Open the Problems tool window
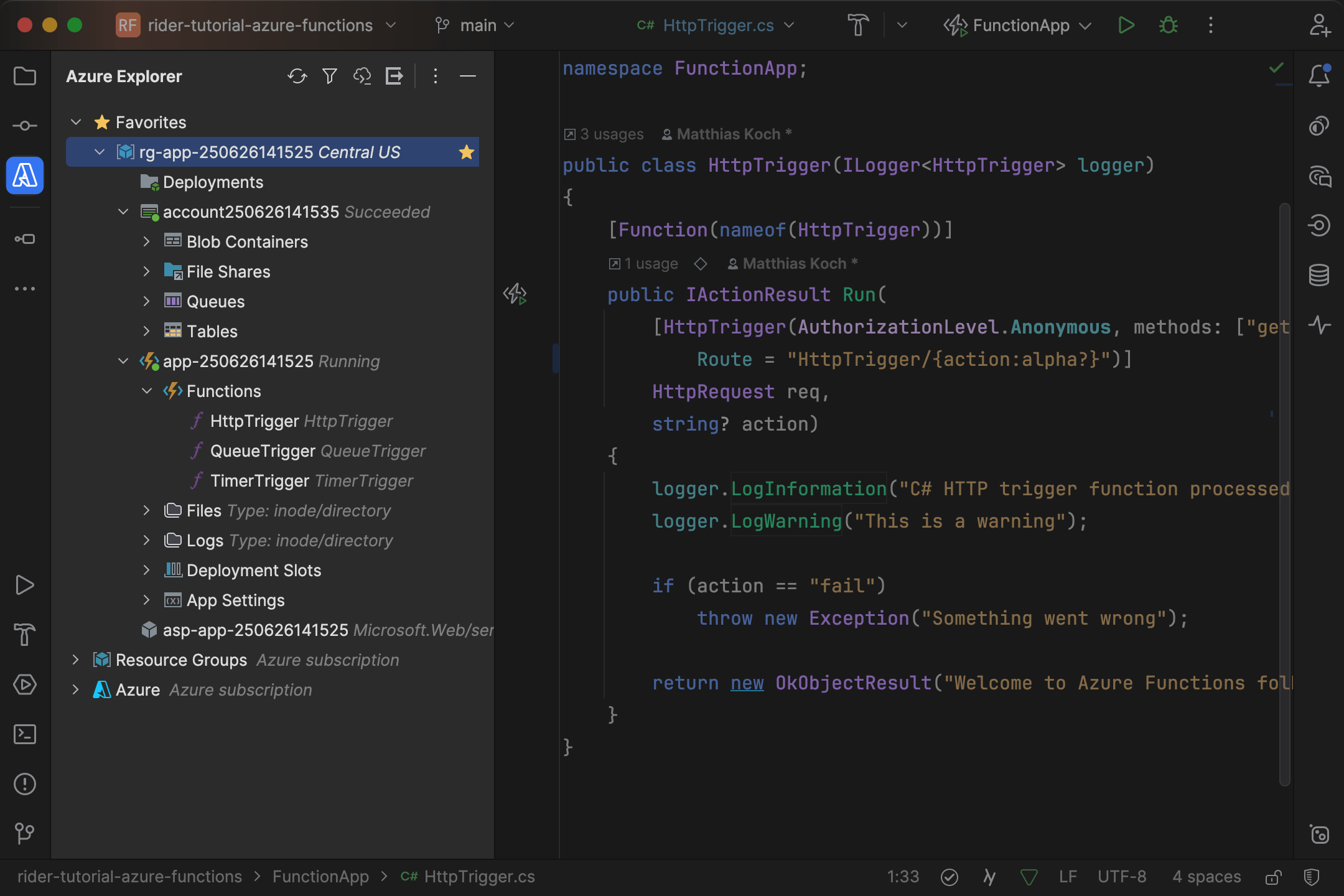 coord(25,784)
